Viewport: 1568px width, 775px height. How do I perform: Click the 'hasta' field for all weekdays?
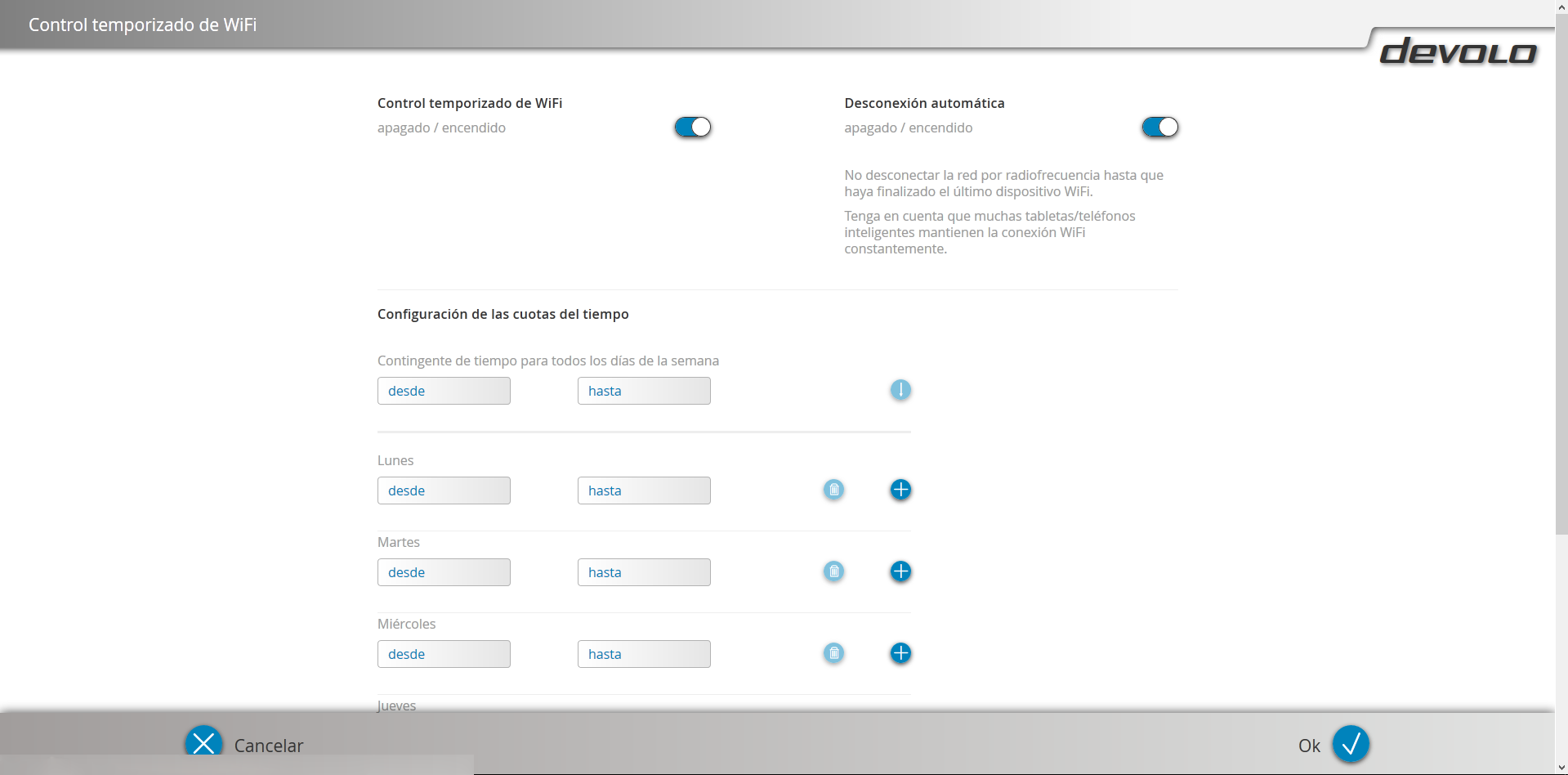(644, 391)
